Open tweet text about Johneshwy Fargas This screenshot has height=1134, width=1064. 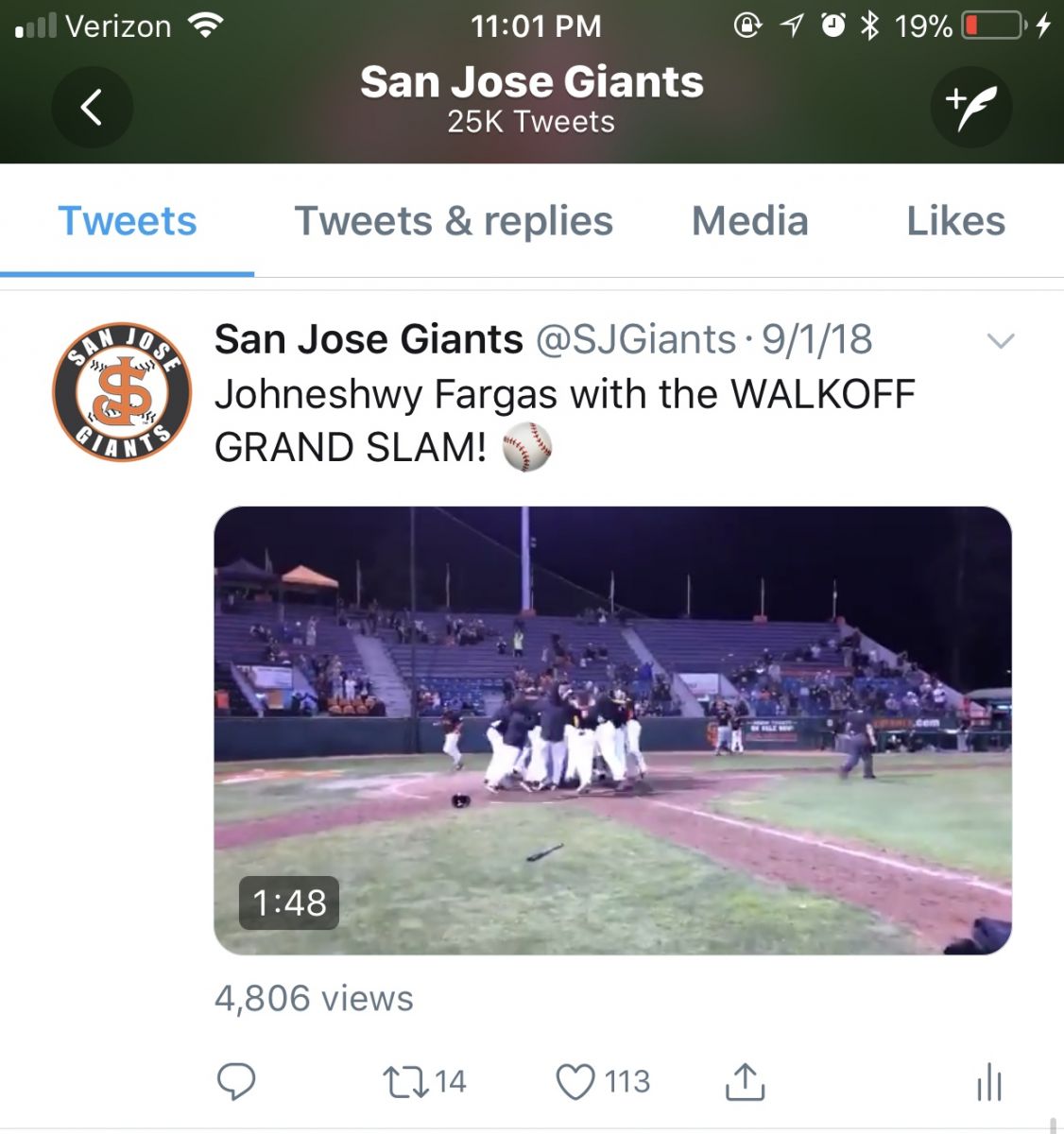tap(564, 421)
